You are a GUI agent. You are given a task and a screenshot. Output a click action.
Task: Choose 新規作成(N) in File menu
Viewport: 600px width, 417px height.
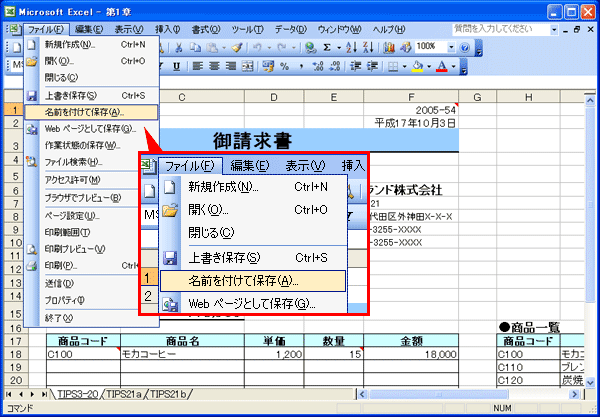[x=91, y=45]
